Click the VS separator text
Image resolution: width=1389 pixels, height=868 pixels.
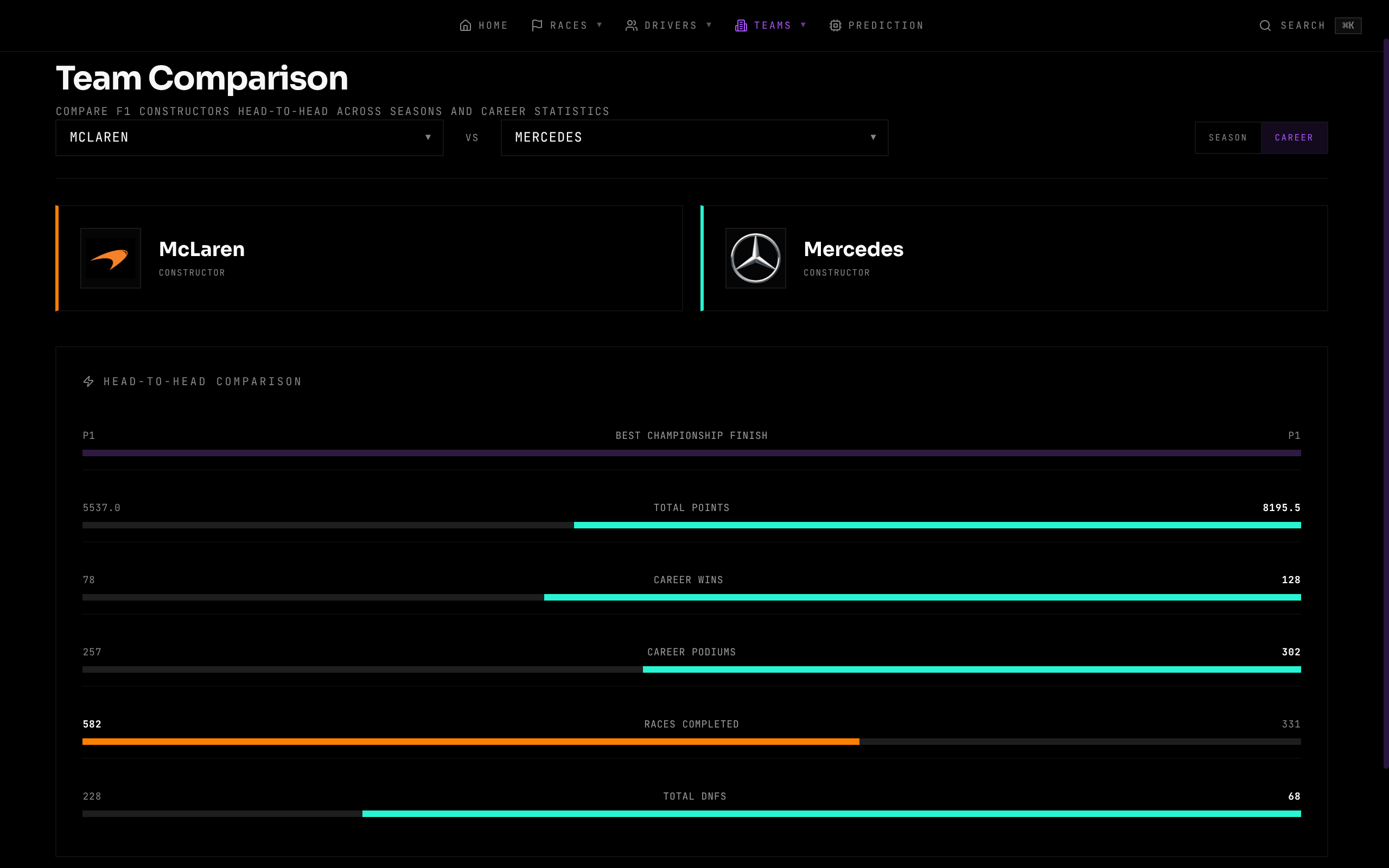click(x=472, y=138)
